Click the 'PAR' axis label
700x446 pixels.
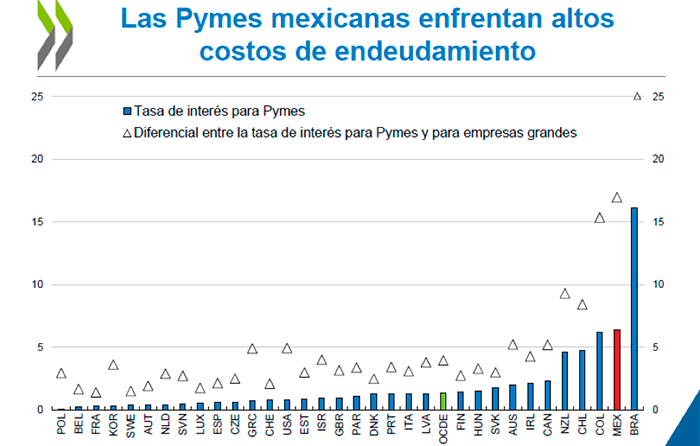point(357,424)
